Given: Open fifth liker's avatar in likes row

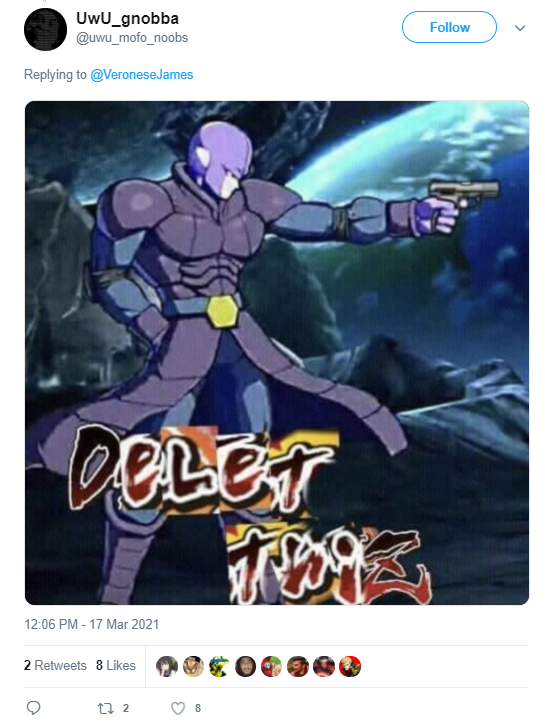Looking at the screenshot, I should coord(272,666).
